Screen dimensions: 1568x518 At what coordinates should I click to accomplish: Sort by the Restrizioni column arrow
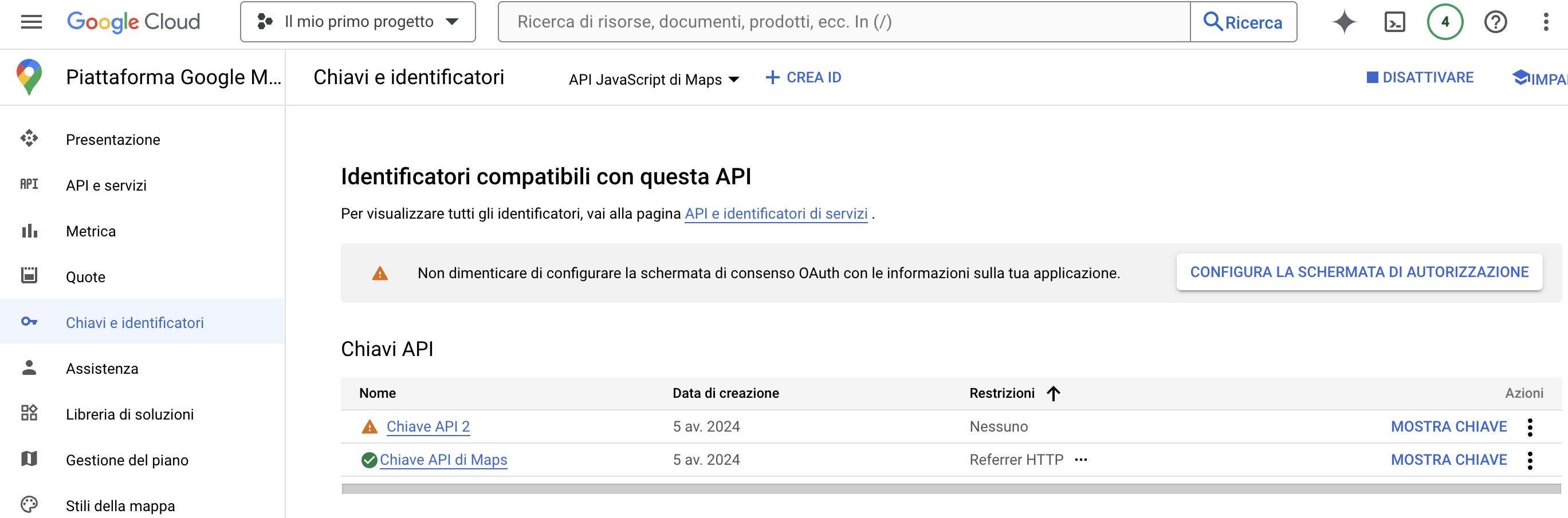point(1053,393)
